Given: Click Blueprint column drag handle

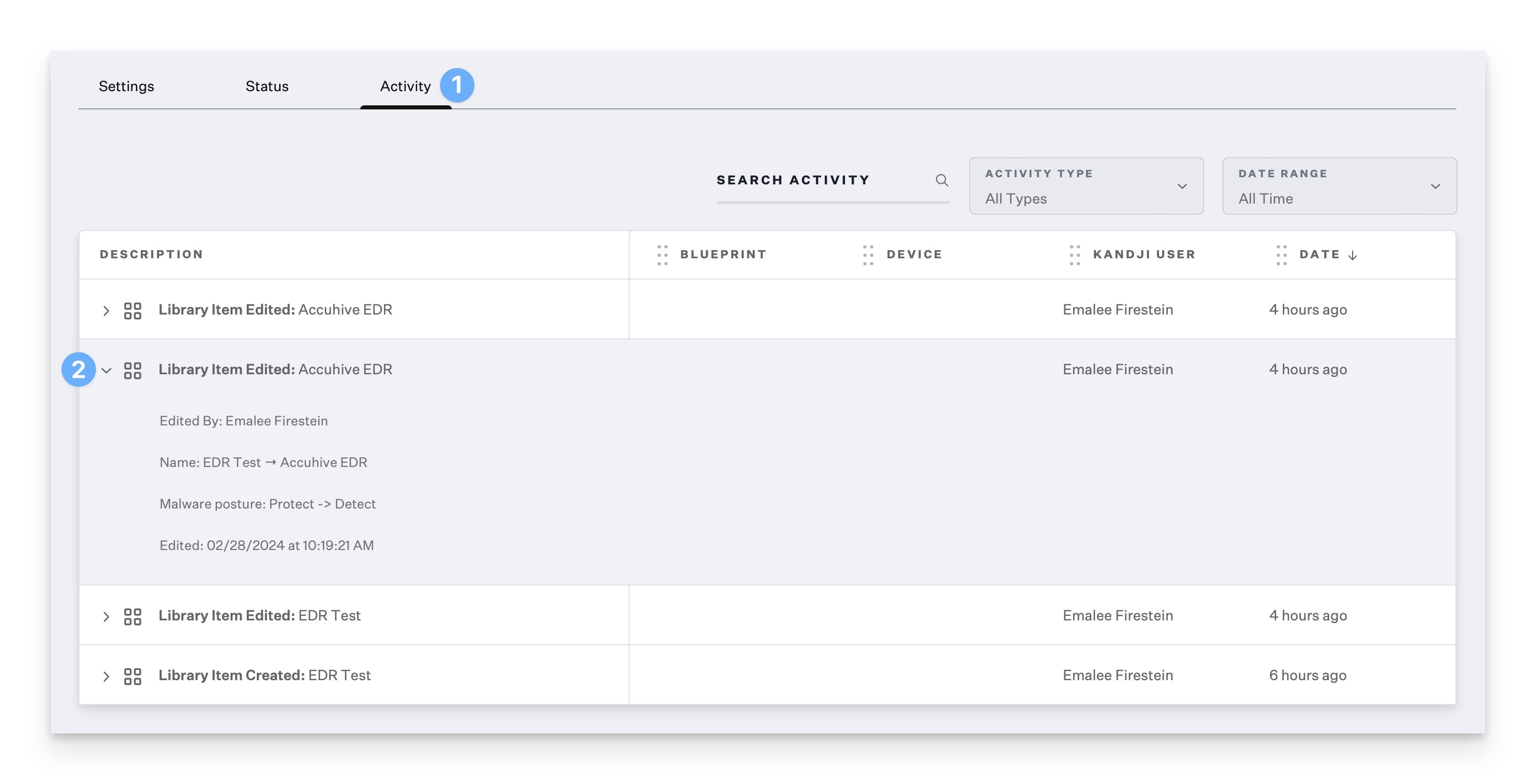Looking at the screenshot, I should pyautogui.click(x=662, y=255).
